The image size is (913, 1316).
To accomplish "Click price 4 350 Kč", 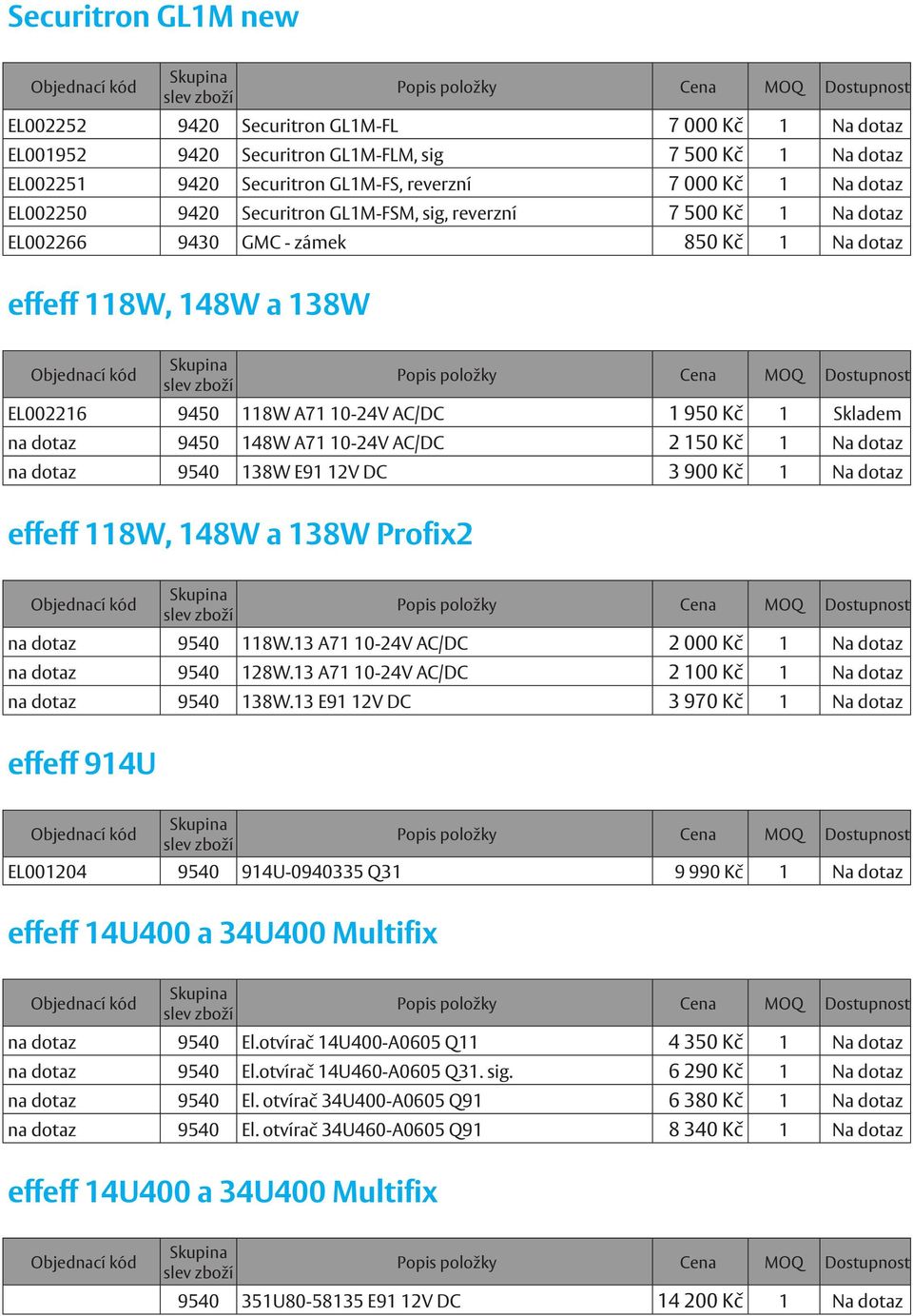I will 706,1043.
